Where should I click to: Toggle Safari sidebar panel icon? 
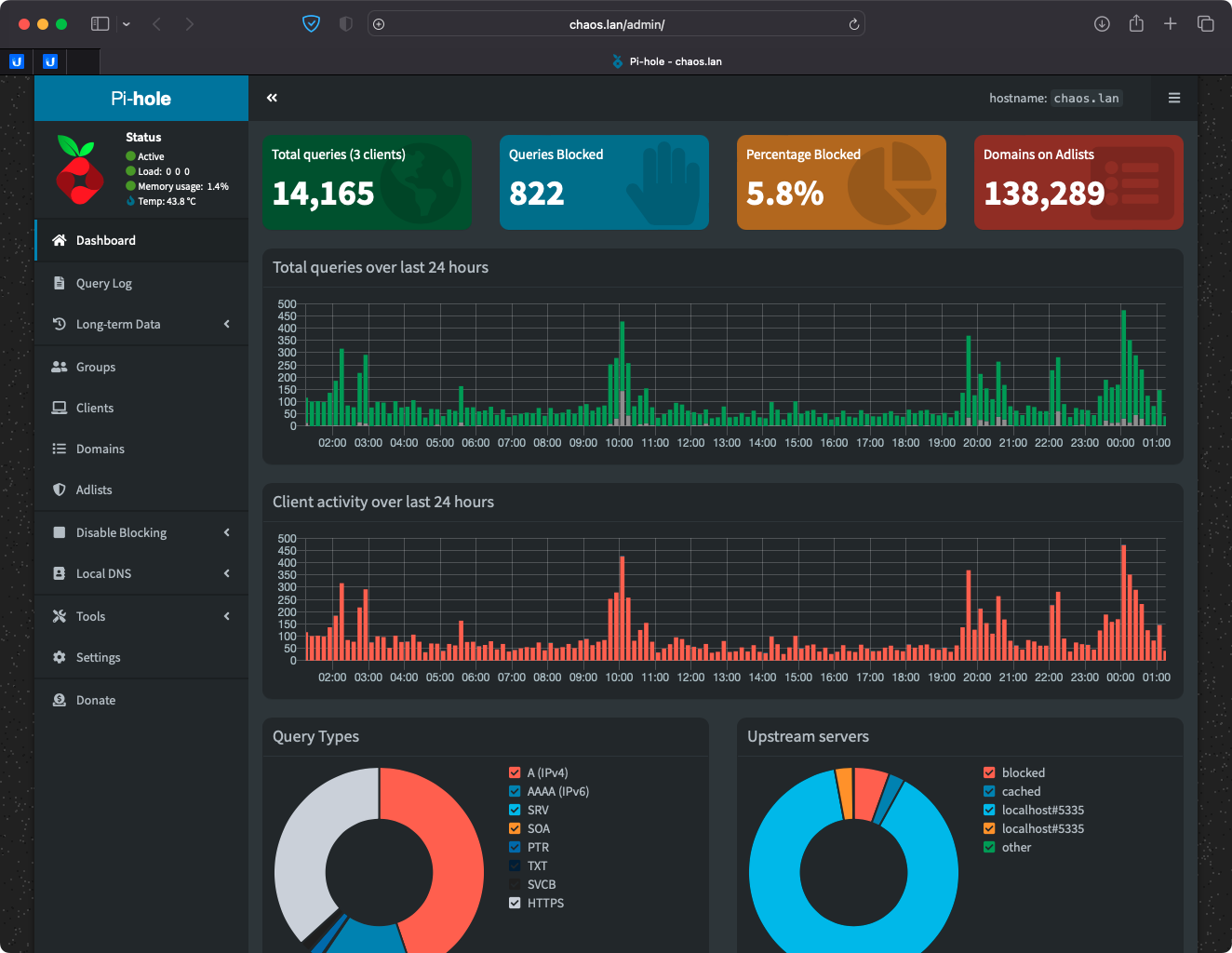[x=100, y=24]
